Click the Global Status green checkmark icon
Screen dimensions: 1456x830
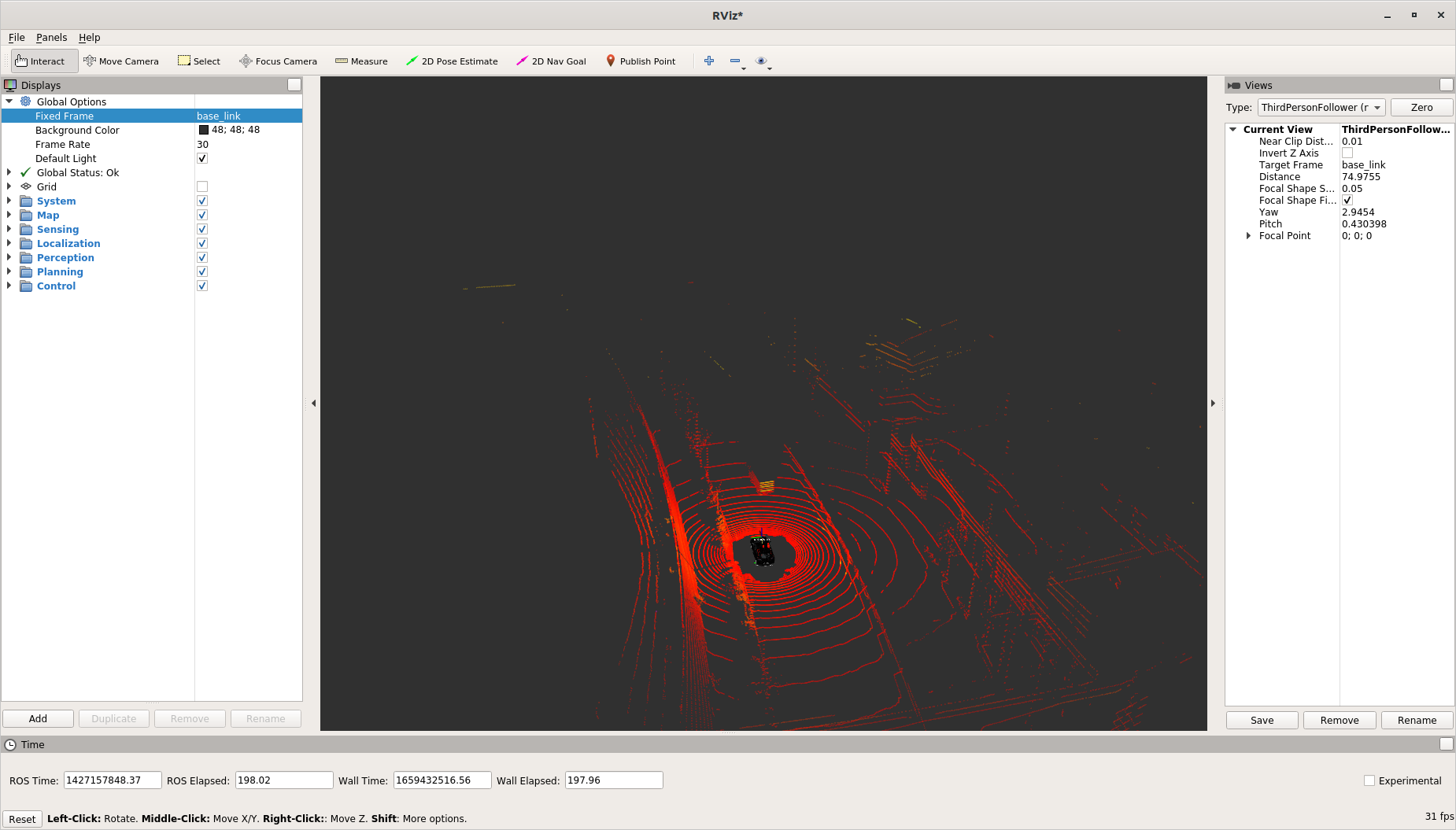(x=26, y=172)
